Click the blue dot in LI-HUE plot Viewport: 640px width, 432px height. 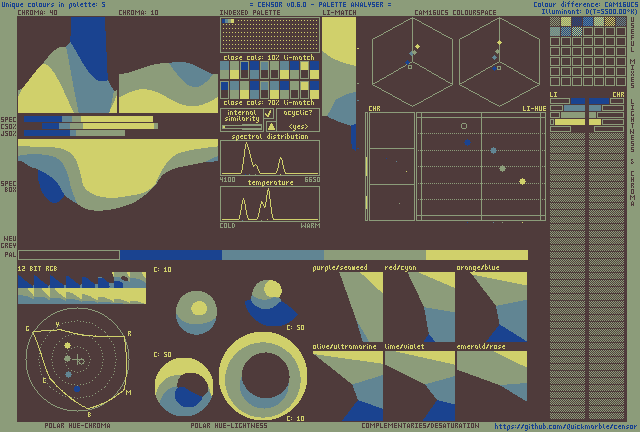tap(467, 143)
